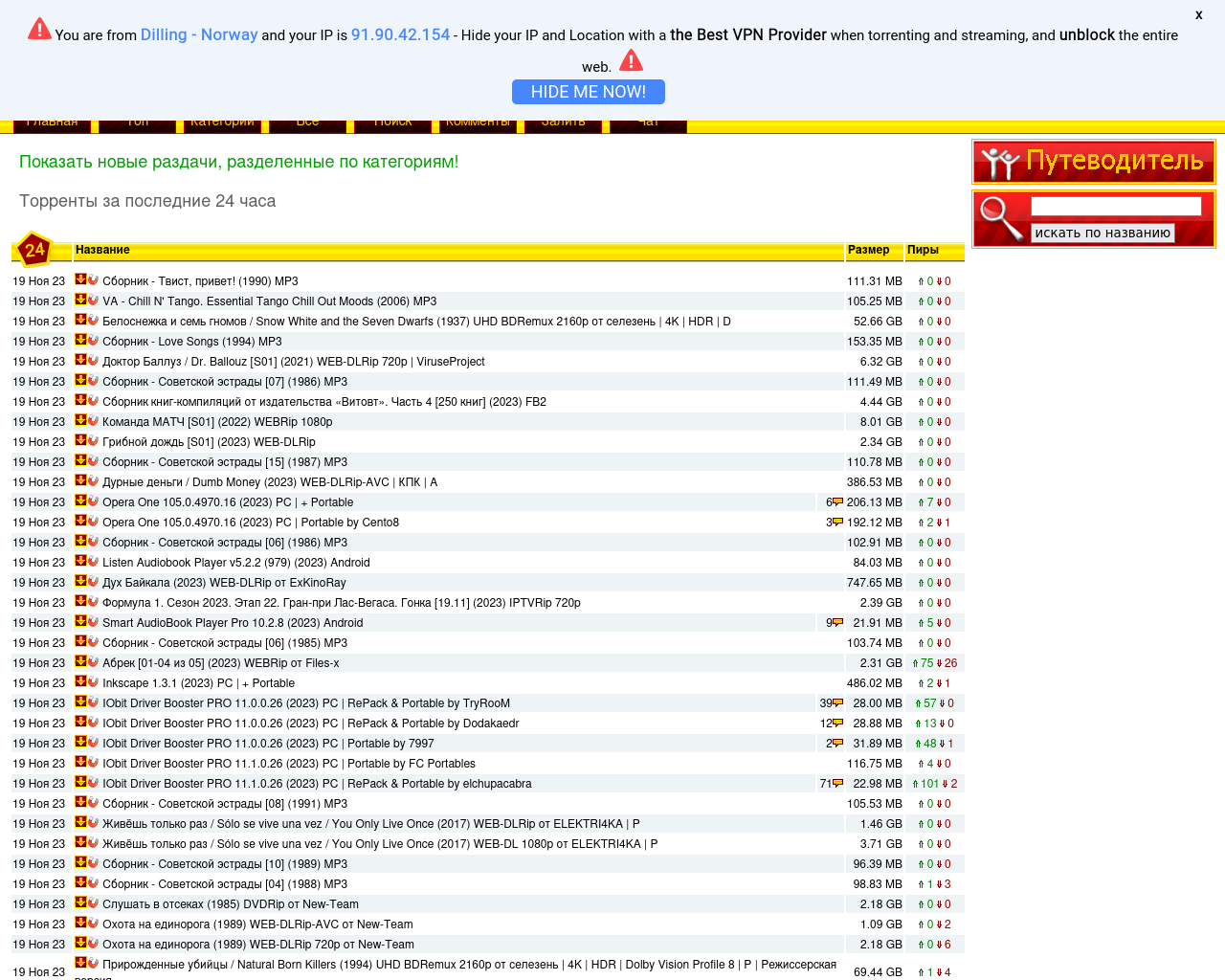Click the IP address 91.90.42.154
The image size is (1225, 980).
(400, 34)
